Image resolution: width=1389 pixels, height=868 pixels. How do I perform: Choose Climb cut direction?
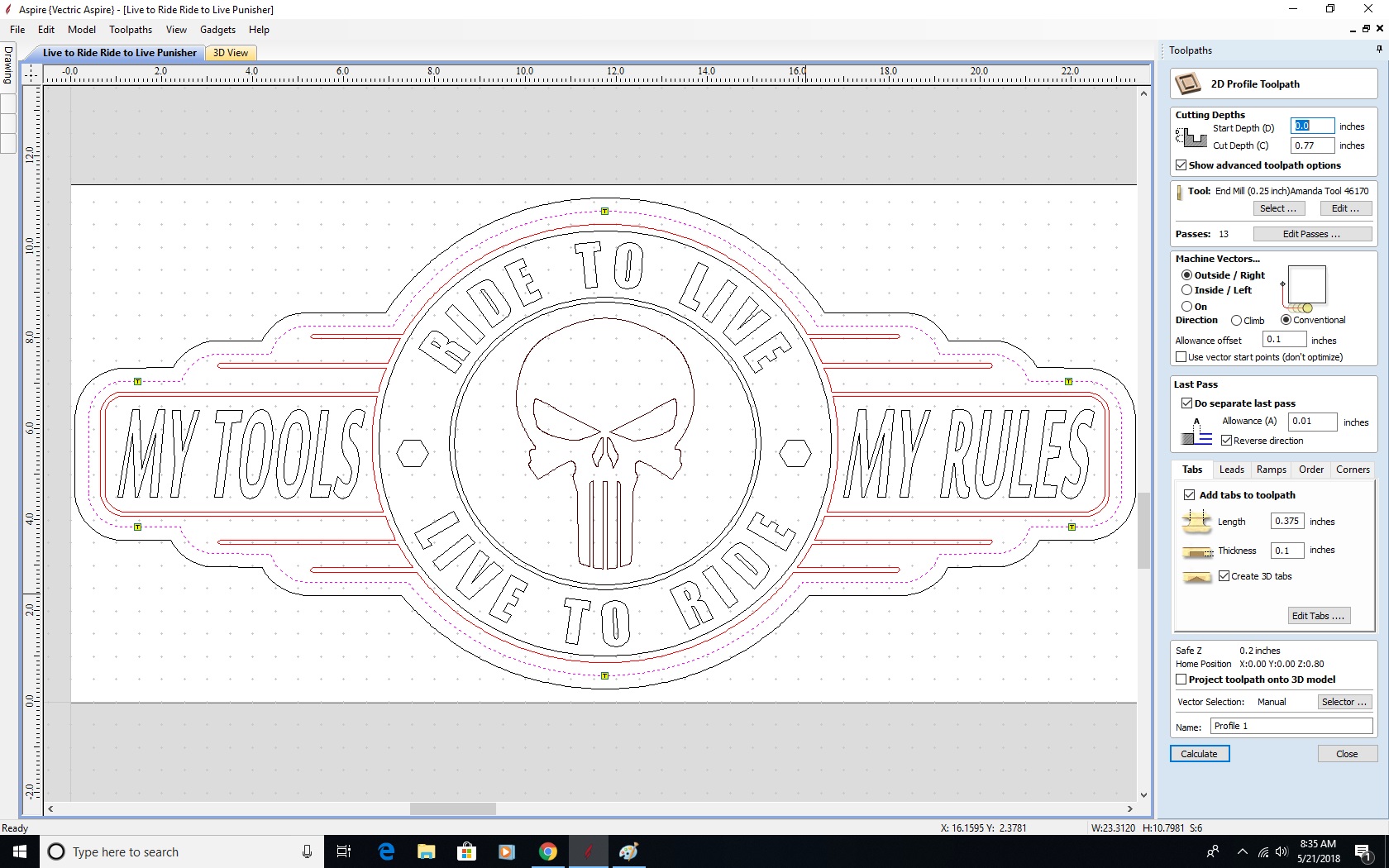click(x=1236, y=321)
